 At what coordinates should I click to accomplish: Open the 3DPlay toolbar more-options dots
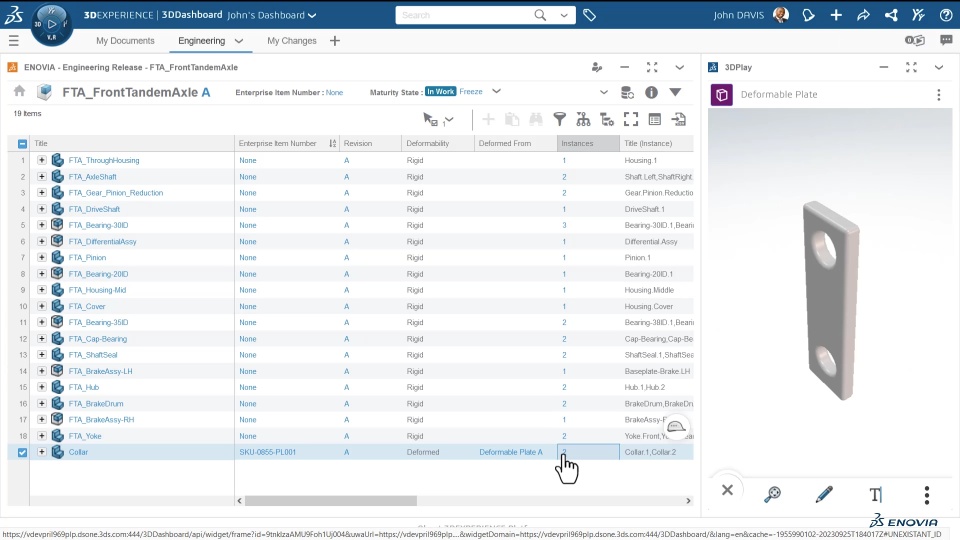click(927, 495)
